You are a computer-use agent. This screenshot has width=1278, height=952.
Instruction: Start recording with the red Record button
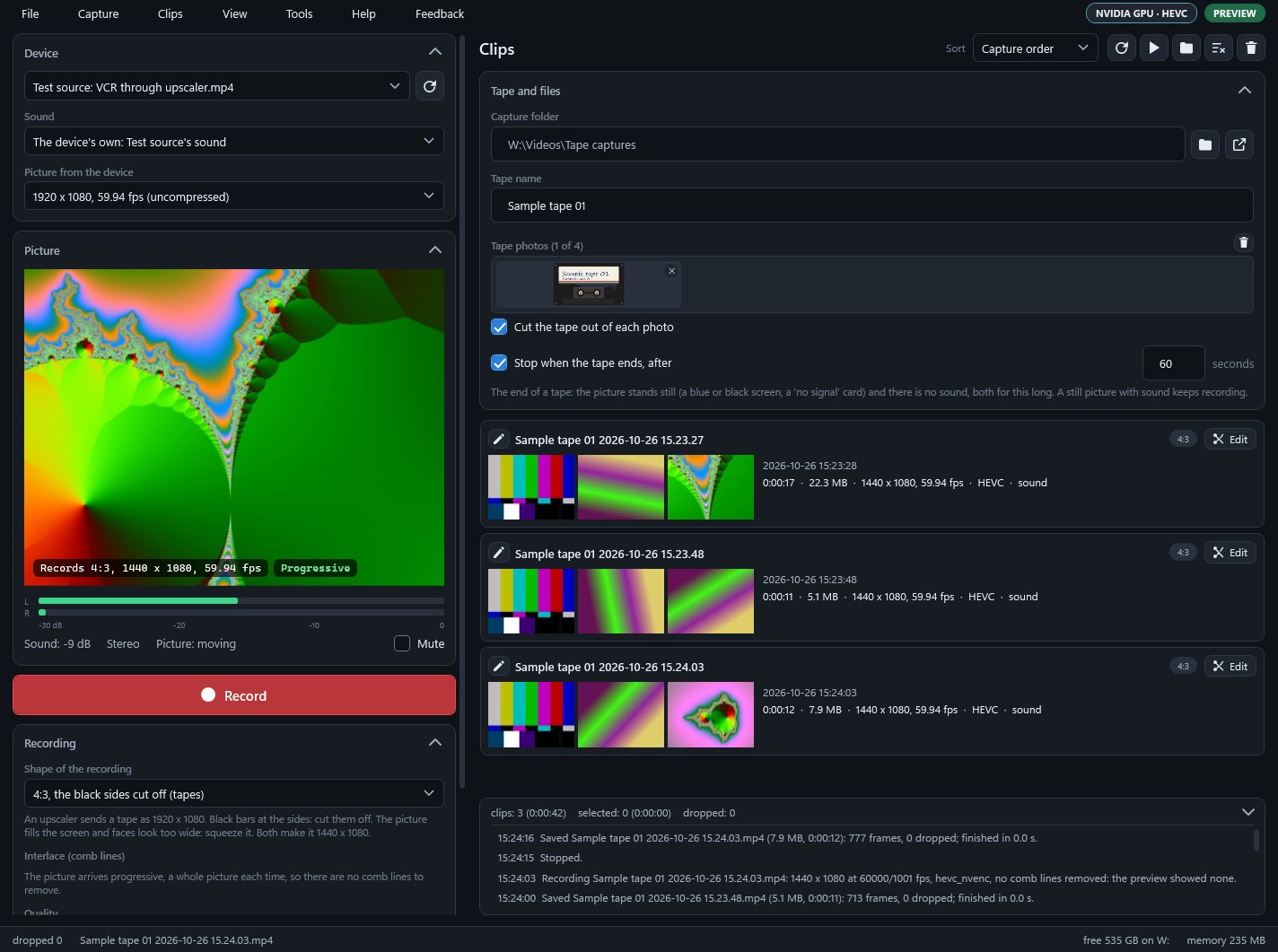[x=234, y=695]
